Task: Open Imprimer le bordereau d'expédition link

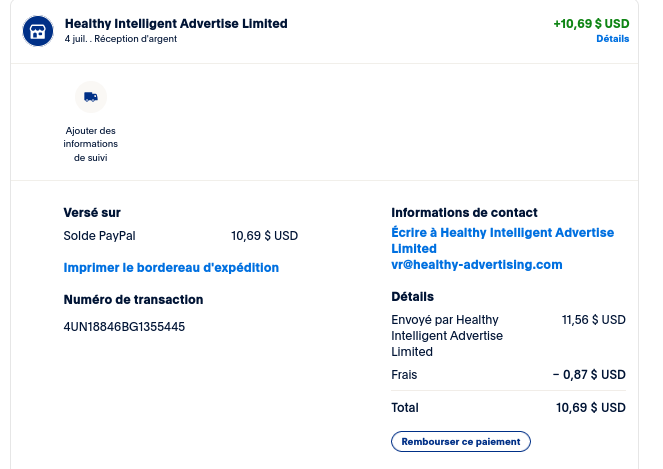Action: (x=171, y=268)
